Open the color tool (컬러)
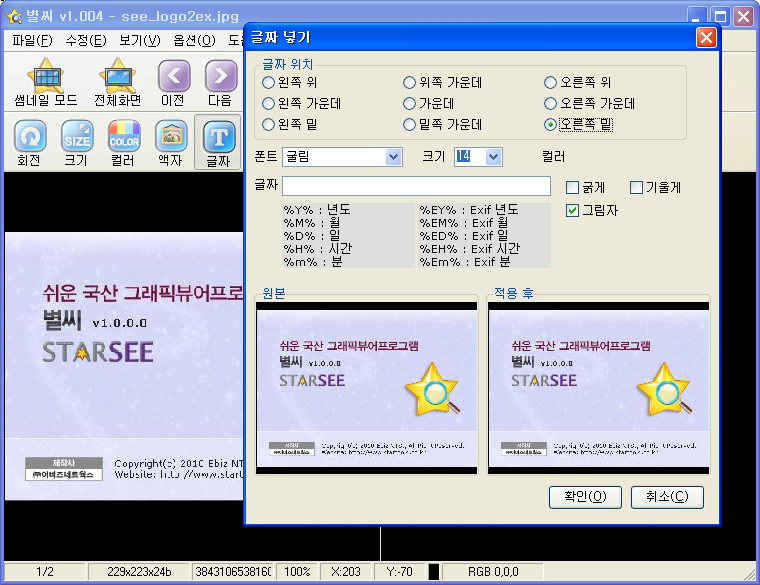This screenshot has height=585, width=760. click(124, 143)
